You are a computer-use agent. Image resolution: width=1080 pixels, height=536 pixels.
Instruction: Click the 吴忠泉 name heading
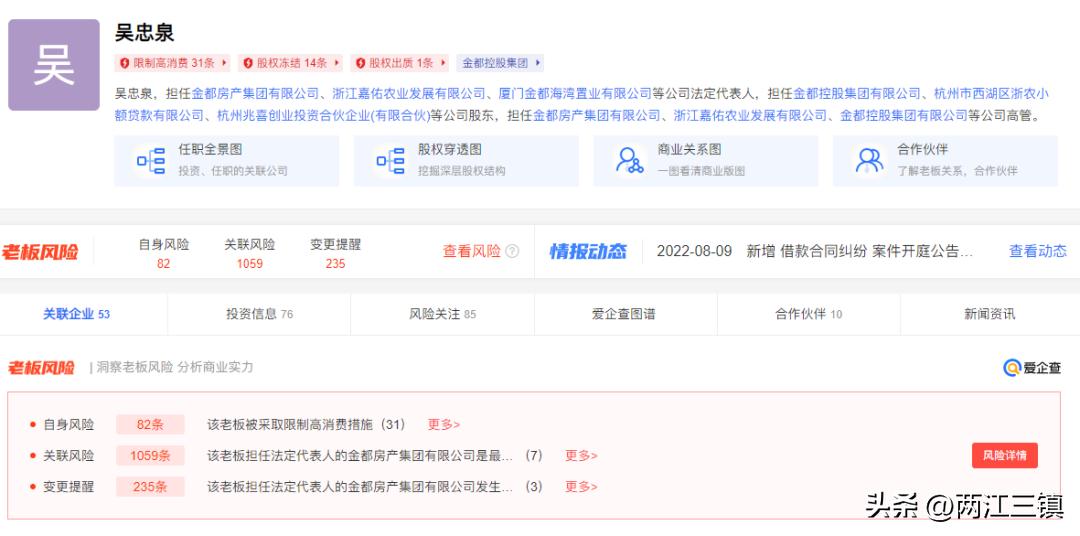tap(145, 32)
